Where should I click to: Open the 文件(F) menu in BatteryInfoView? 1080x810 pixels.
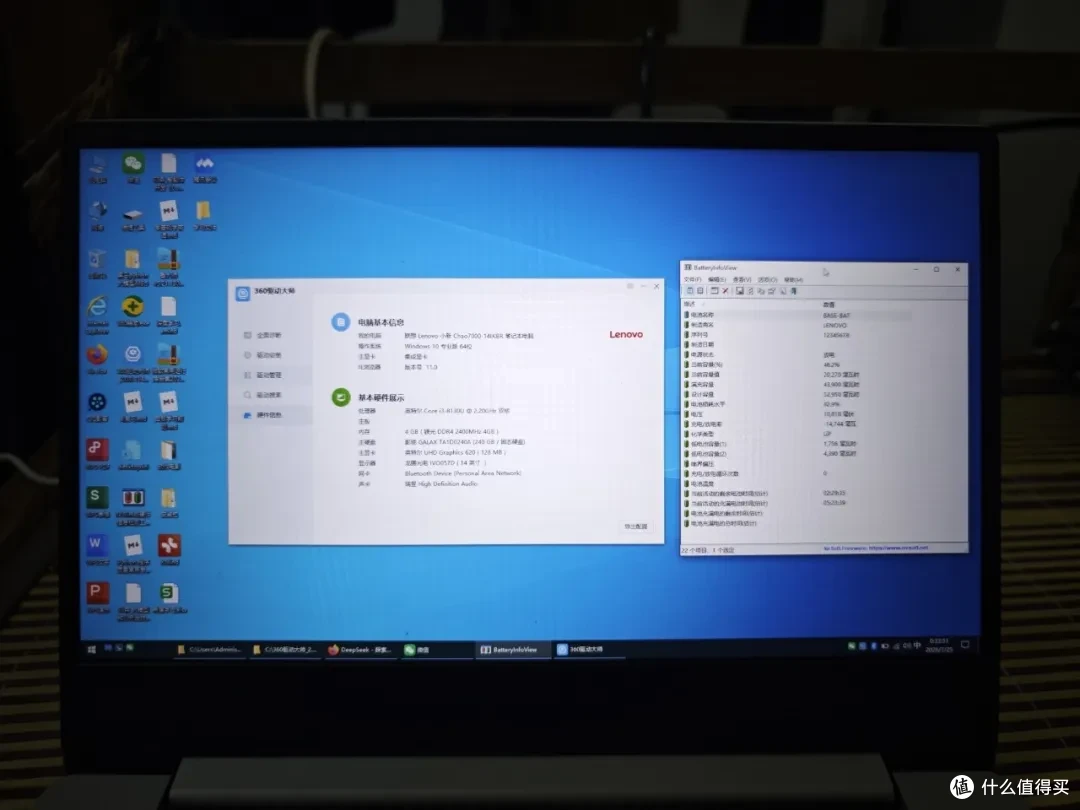692,280
